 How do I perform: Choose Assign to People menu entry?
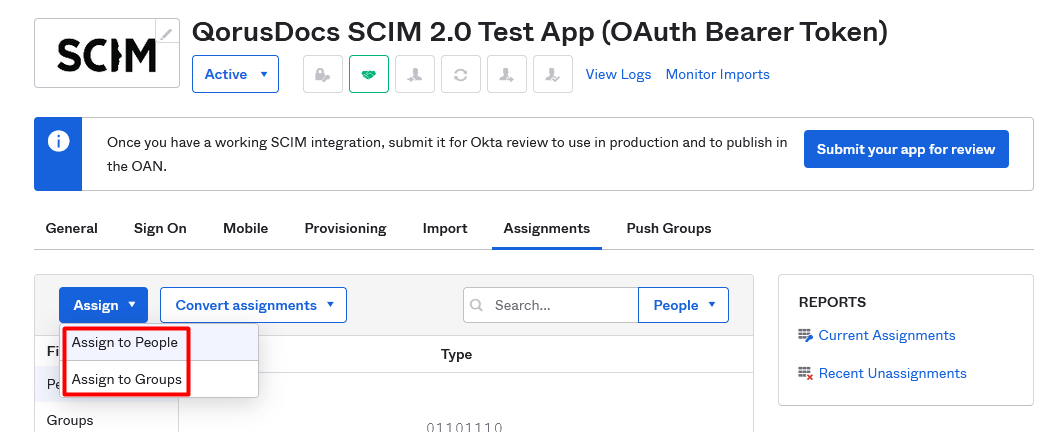[159, 342]
